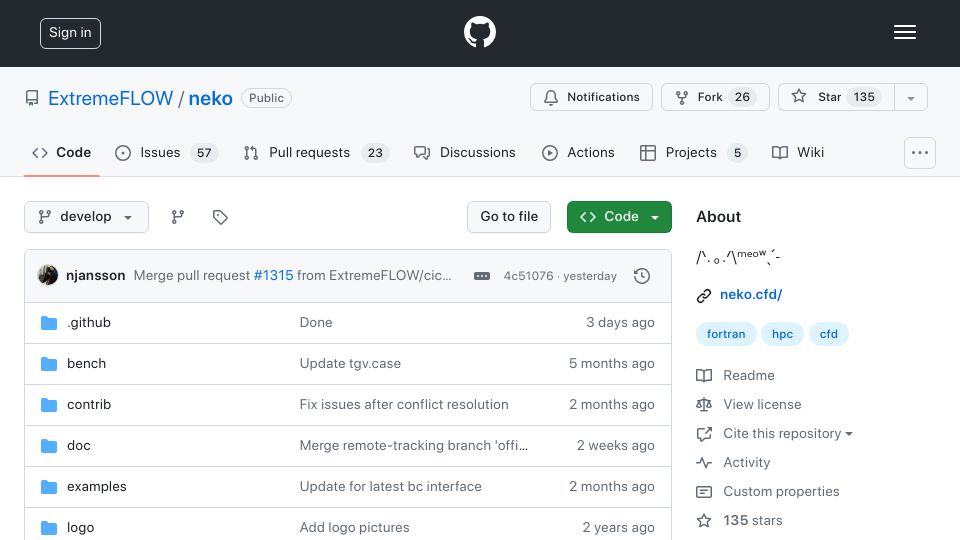Viewport: 960px width, 540px height.
Task: Expand the commit message ellipsis
Action: pos(482,276)
